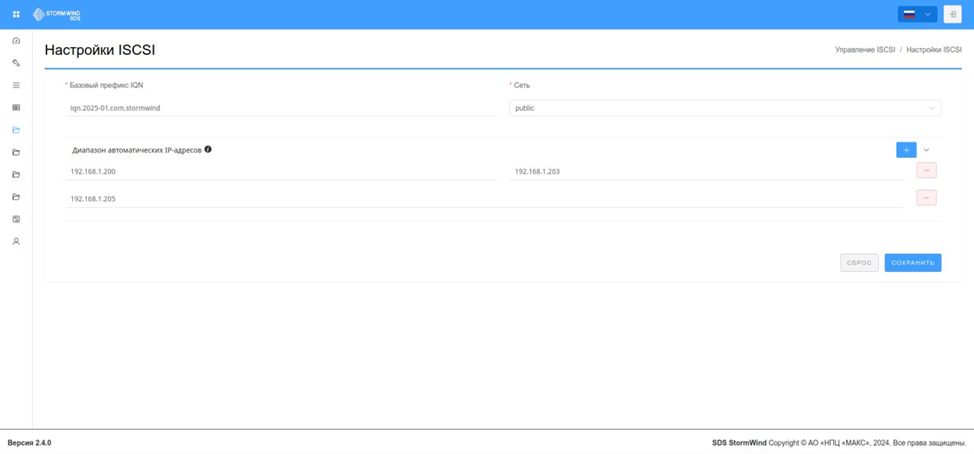Open the disk save sidebar icon
The image size is (974, 454).
tap(16, 219)
